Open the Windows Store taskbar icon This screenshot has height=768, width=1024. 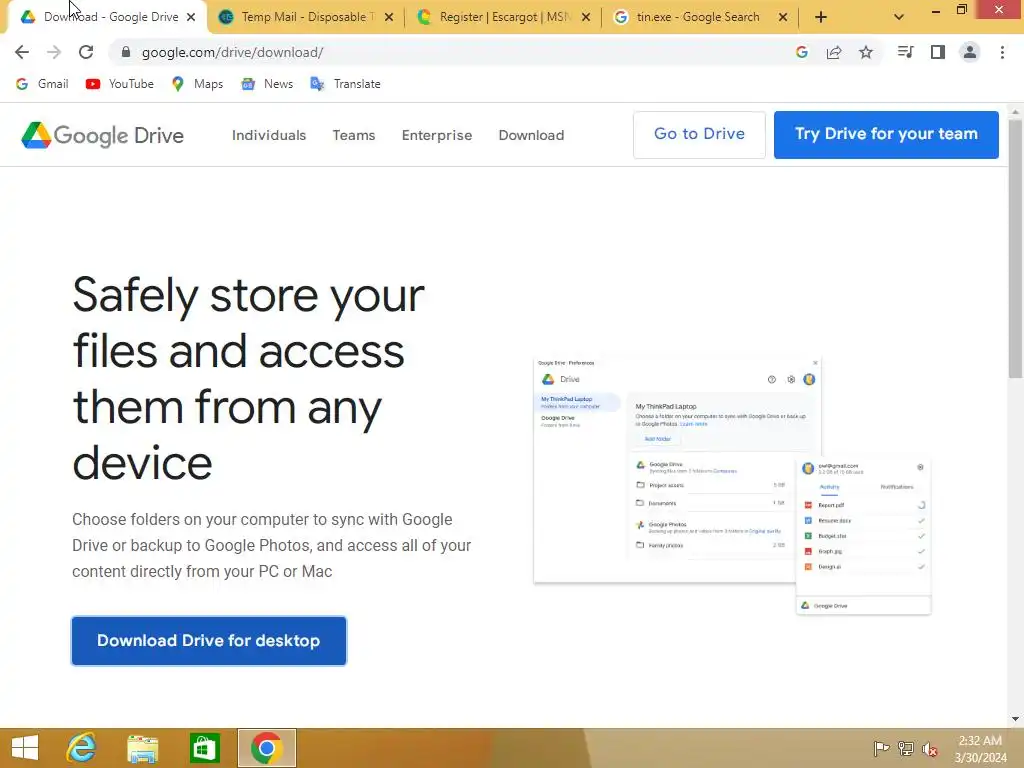pos(204,748)
